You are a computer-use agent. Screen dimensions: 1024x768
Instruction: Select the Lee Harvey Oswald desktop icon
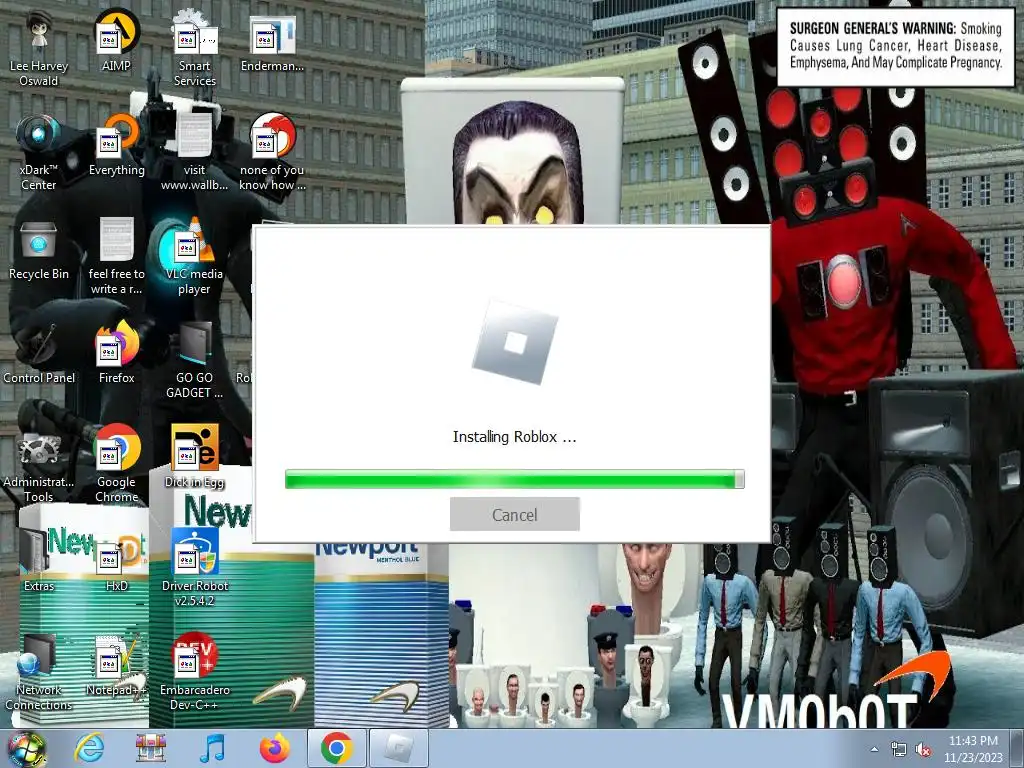tap(39, 49)
